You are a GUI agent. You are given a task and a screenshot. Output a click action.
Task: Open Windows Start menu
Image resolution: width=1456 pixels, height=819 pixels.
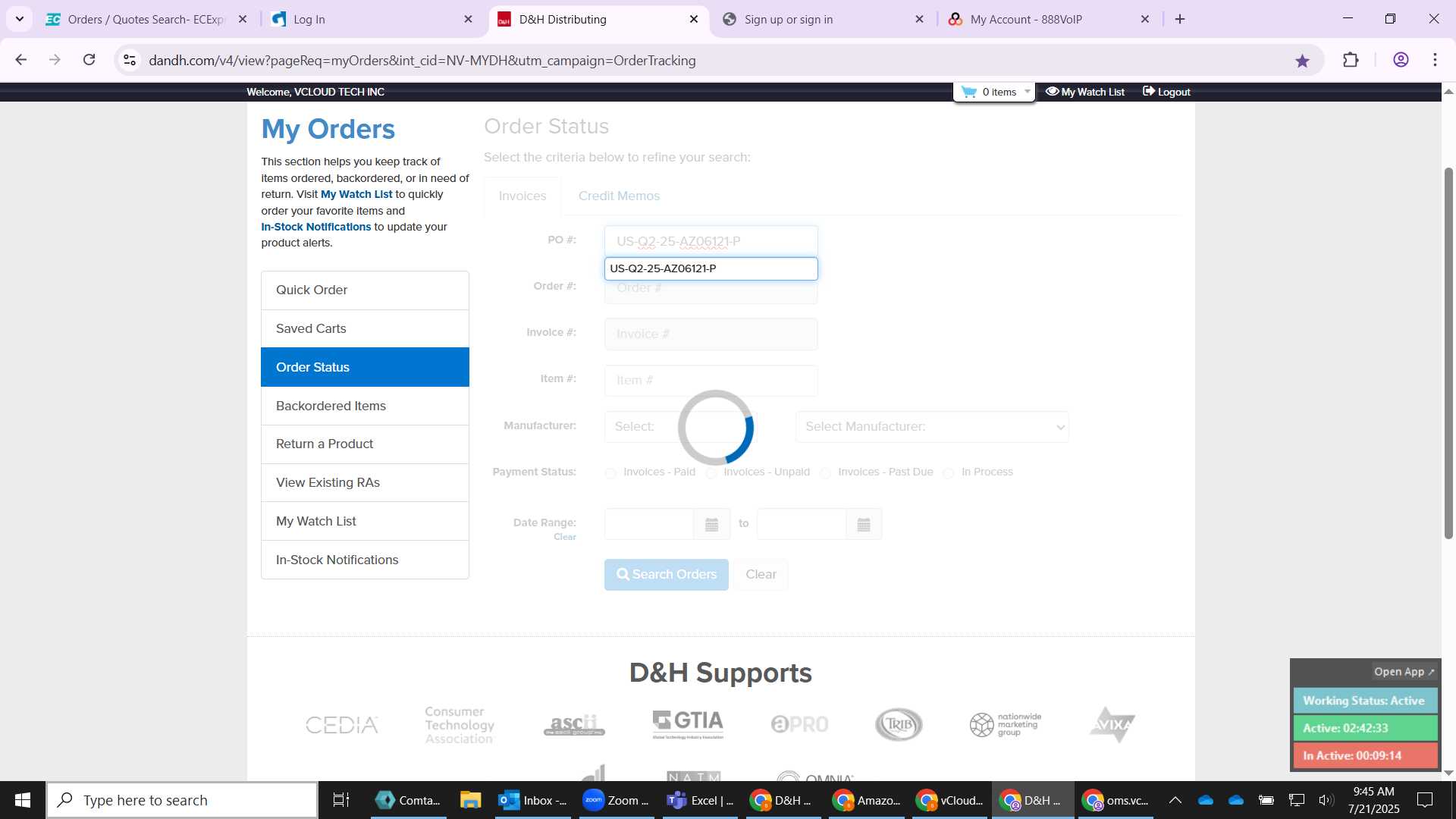(23, 800)
